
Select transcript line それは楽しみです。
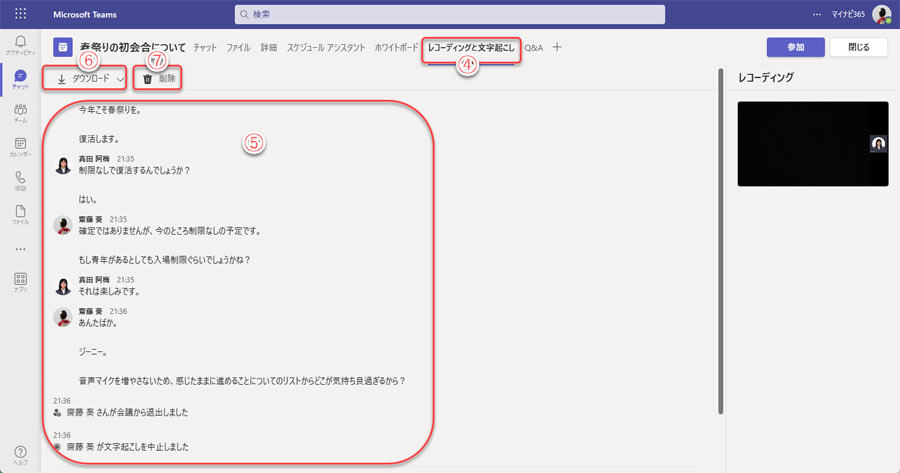110,291
